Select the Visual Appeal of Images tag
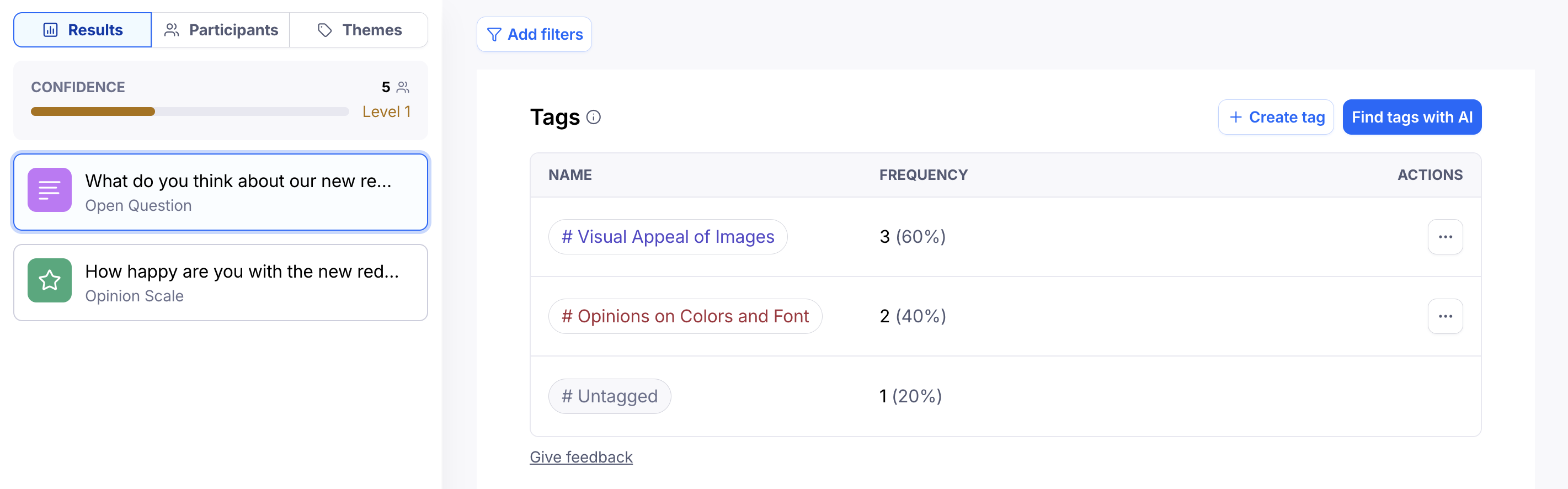This screenshot has width=1568, height=489. click(667, 237)
